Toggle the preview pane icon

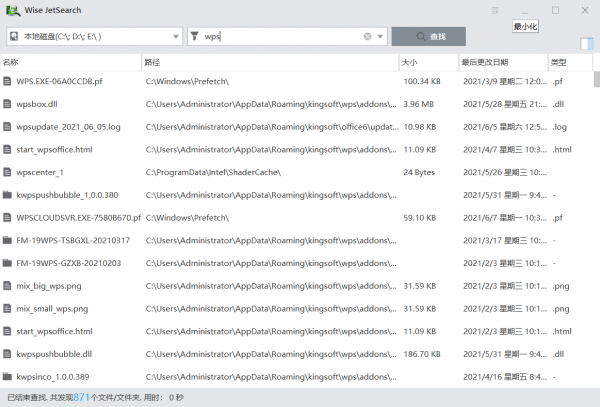tap(587, 44)
